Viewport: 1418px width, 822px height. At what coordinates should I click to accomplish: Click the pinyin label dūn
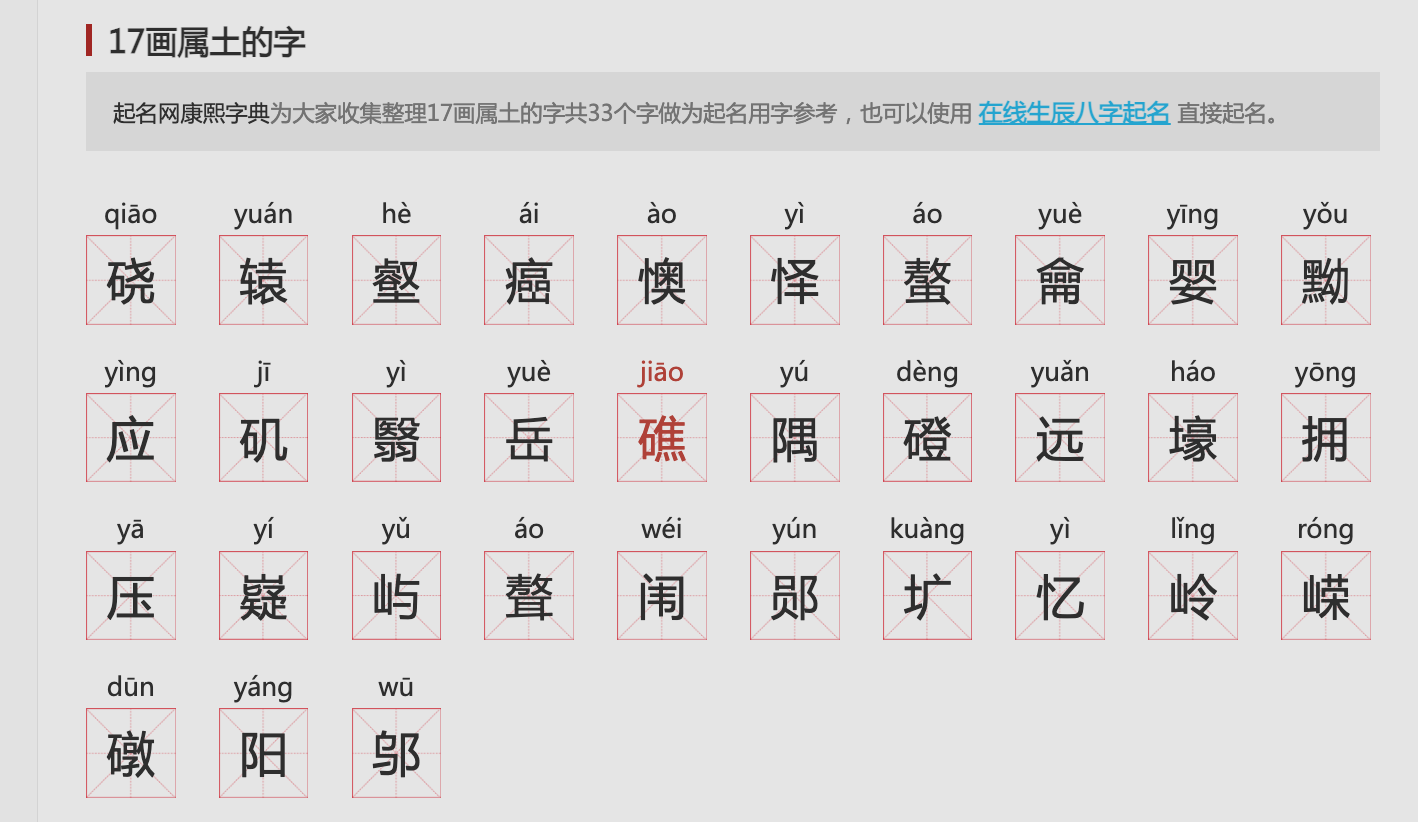click(131, 687)
